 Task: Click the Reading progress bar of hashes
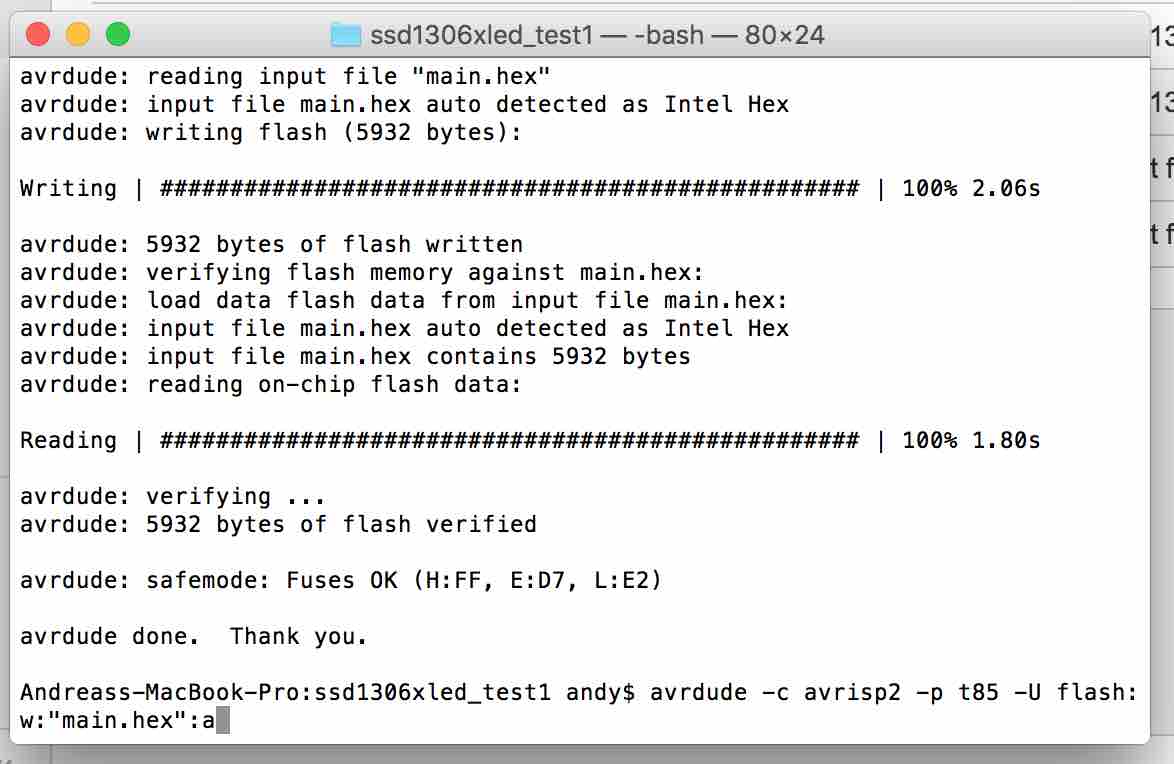pos(509,440)
